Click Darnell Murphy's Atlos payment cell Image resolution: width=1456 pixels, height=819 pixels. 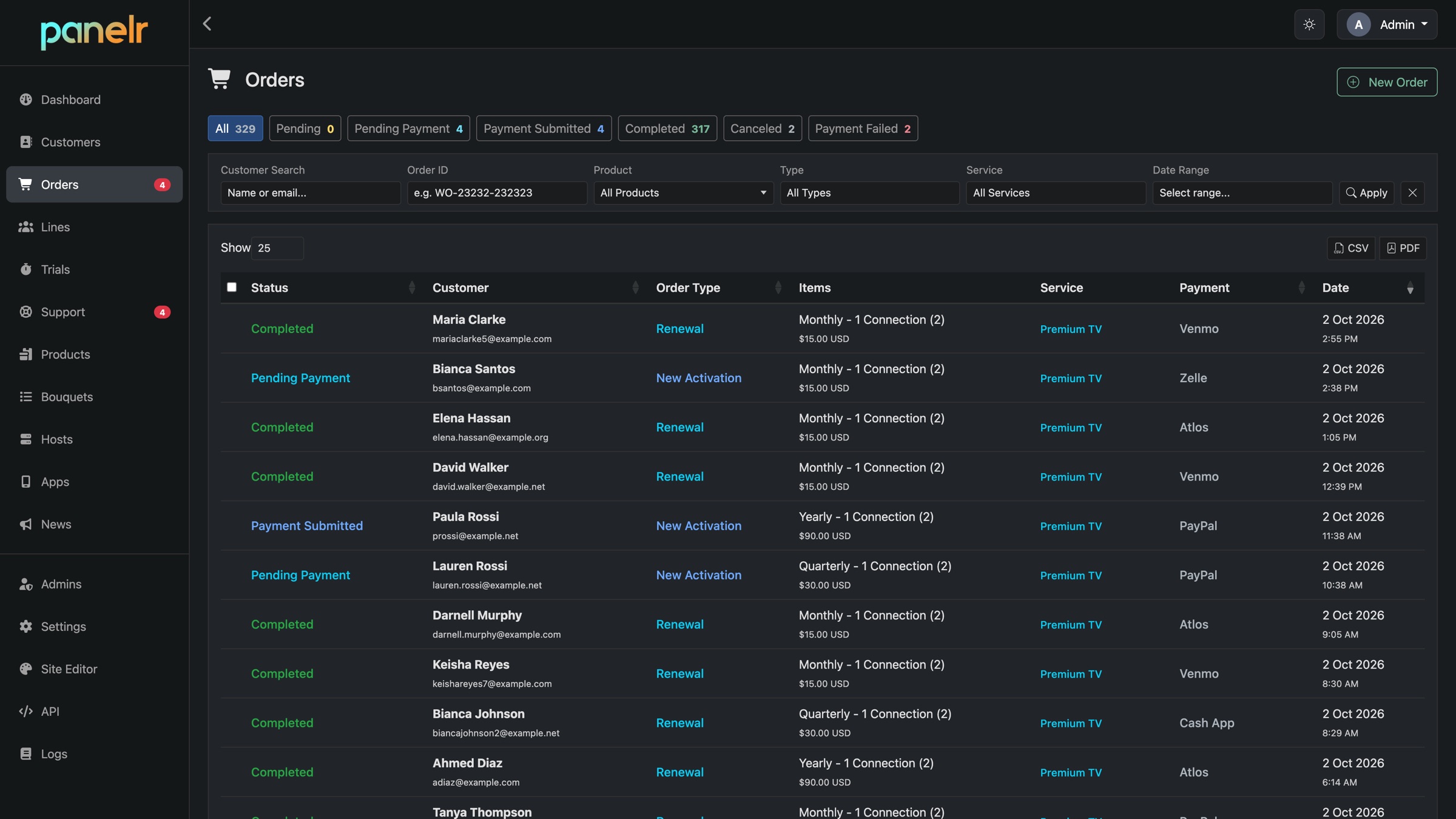tap(1193, 624)
